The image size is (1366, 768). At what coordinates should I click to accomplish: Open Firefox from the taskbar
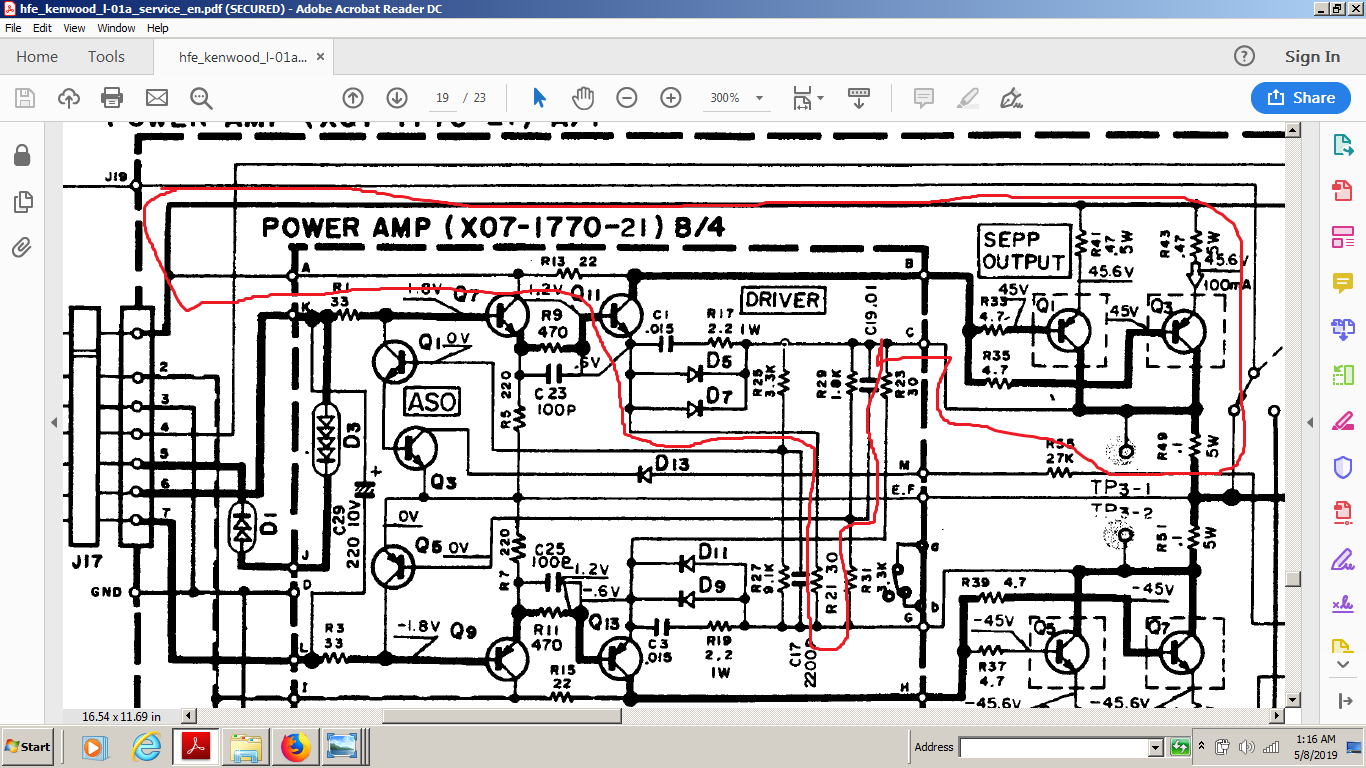tap(295, 747)
